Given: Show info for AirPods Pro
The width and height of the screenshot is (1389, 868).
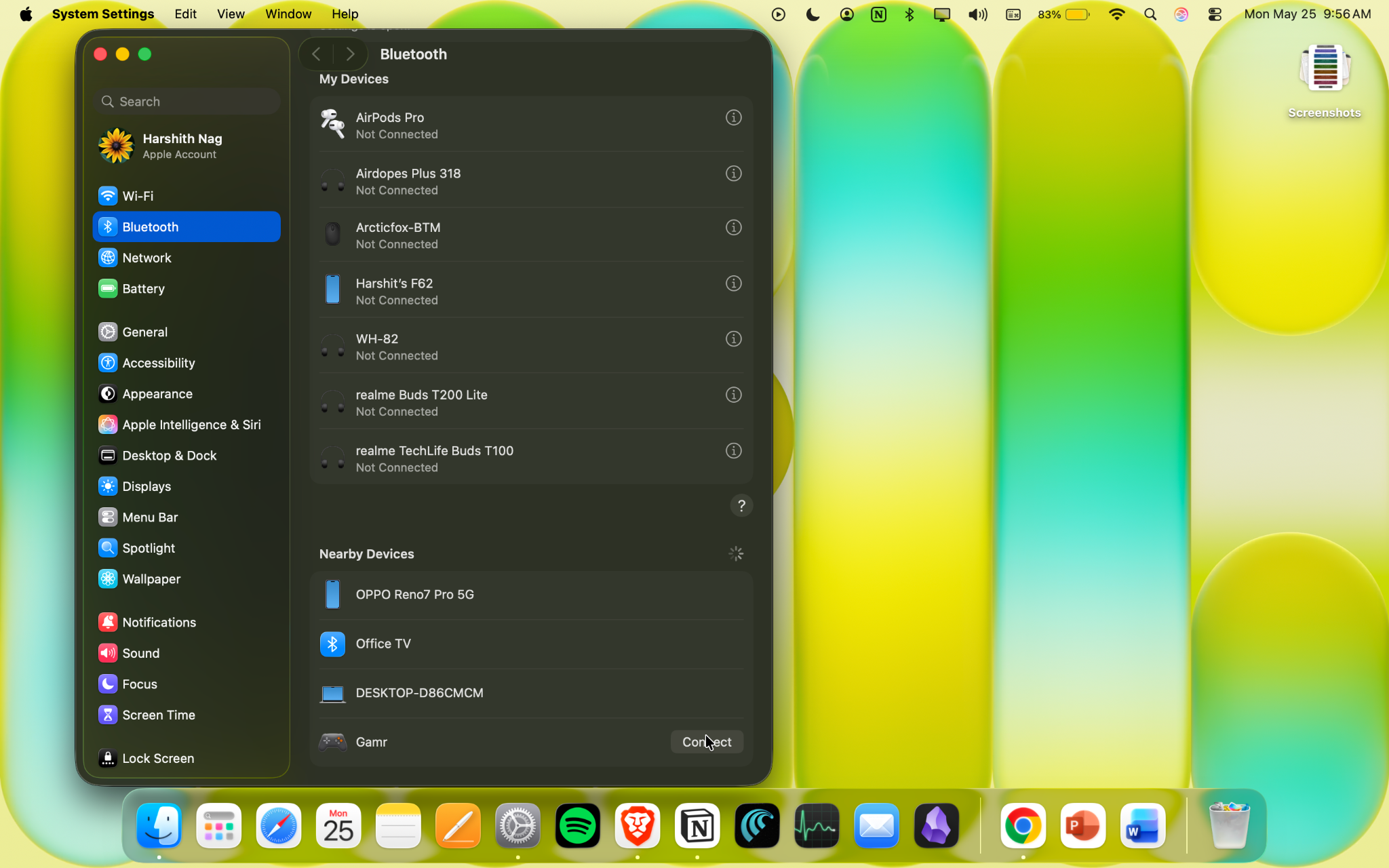Looking at the screenshot, I should point(733,117).
